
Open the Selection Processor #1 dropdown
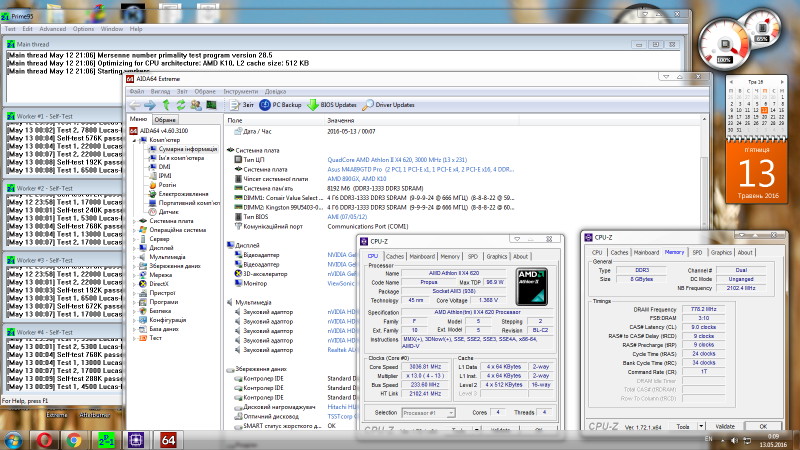click(429, 412)
